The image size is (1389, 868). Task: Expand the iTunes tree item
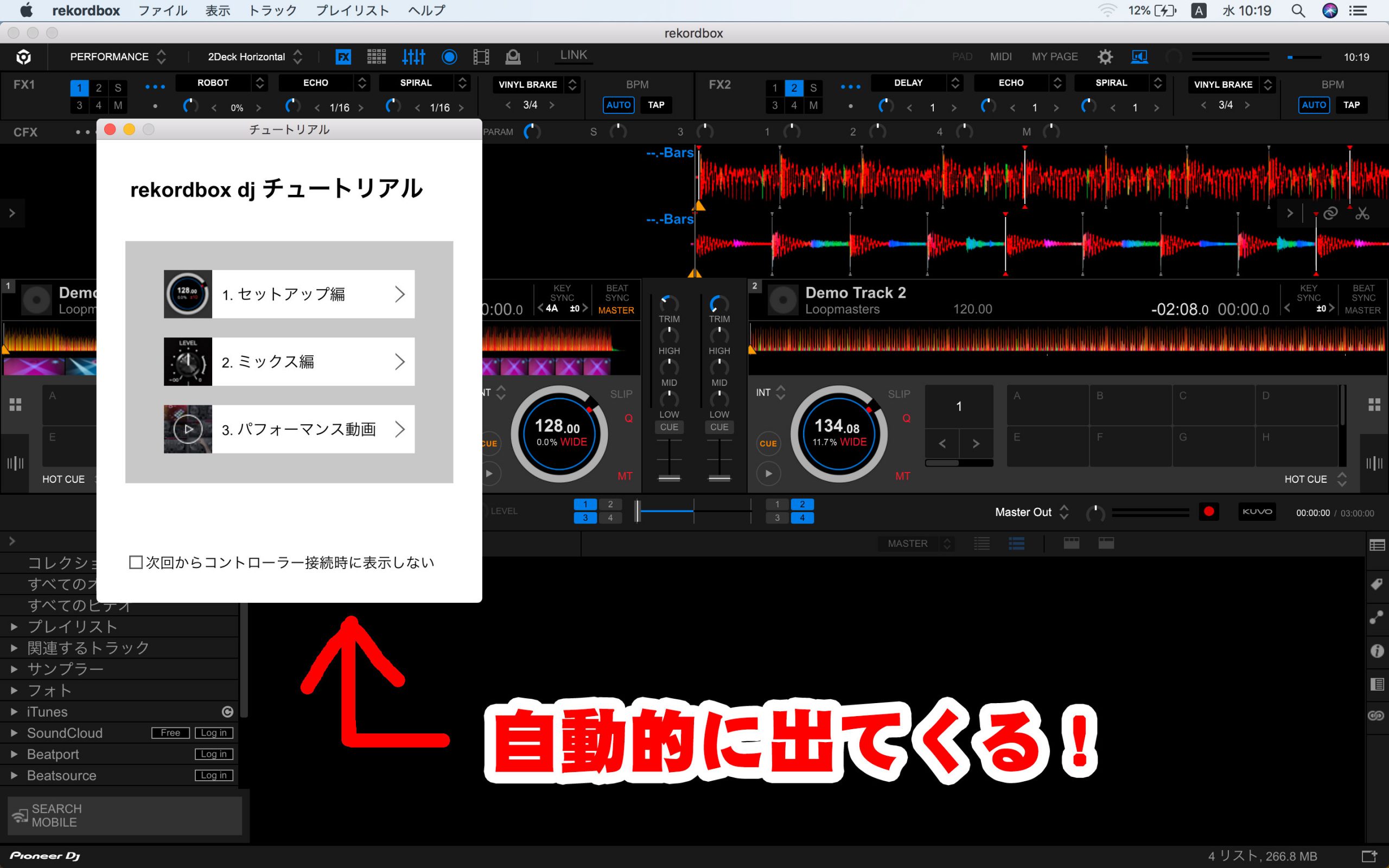14,712
